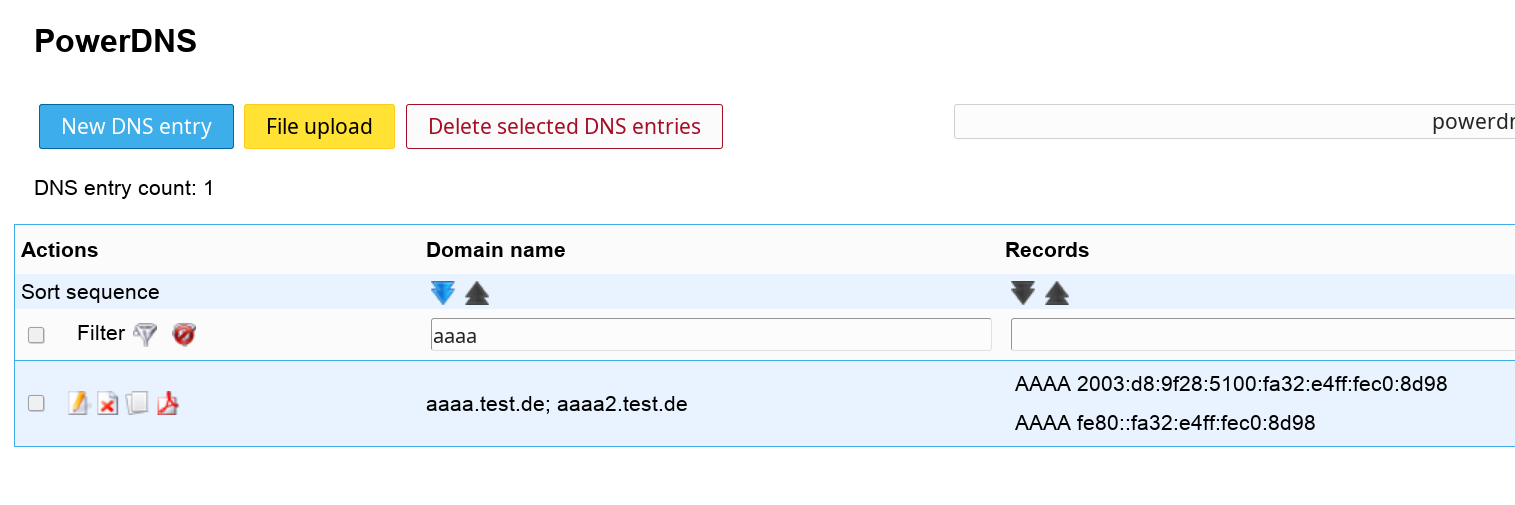Tick the select-all checkbox beside Filter
Image resolution: width=1515 pixels, height=505 pixels.
pyautogui.click(x=36, y=335)
